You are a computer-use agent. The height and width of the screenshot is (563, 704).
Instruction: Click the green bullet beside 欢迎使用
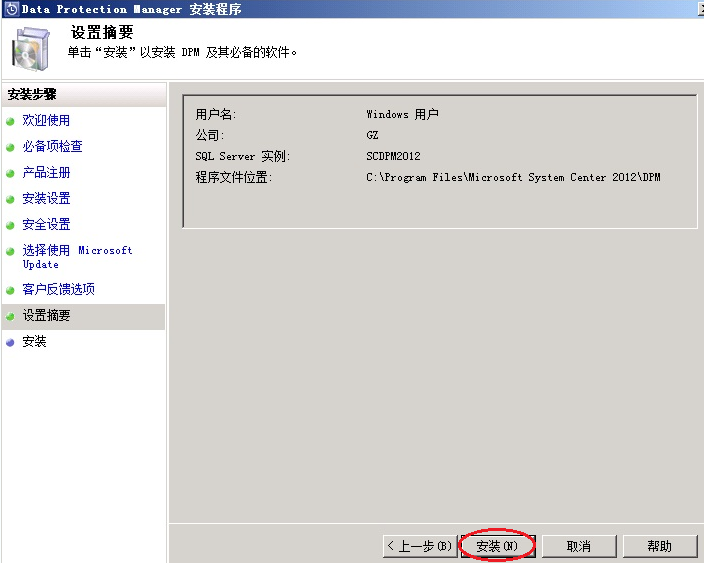[10, 121]
